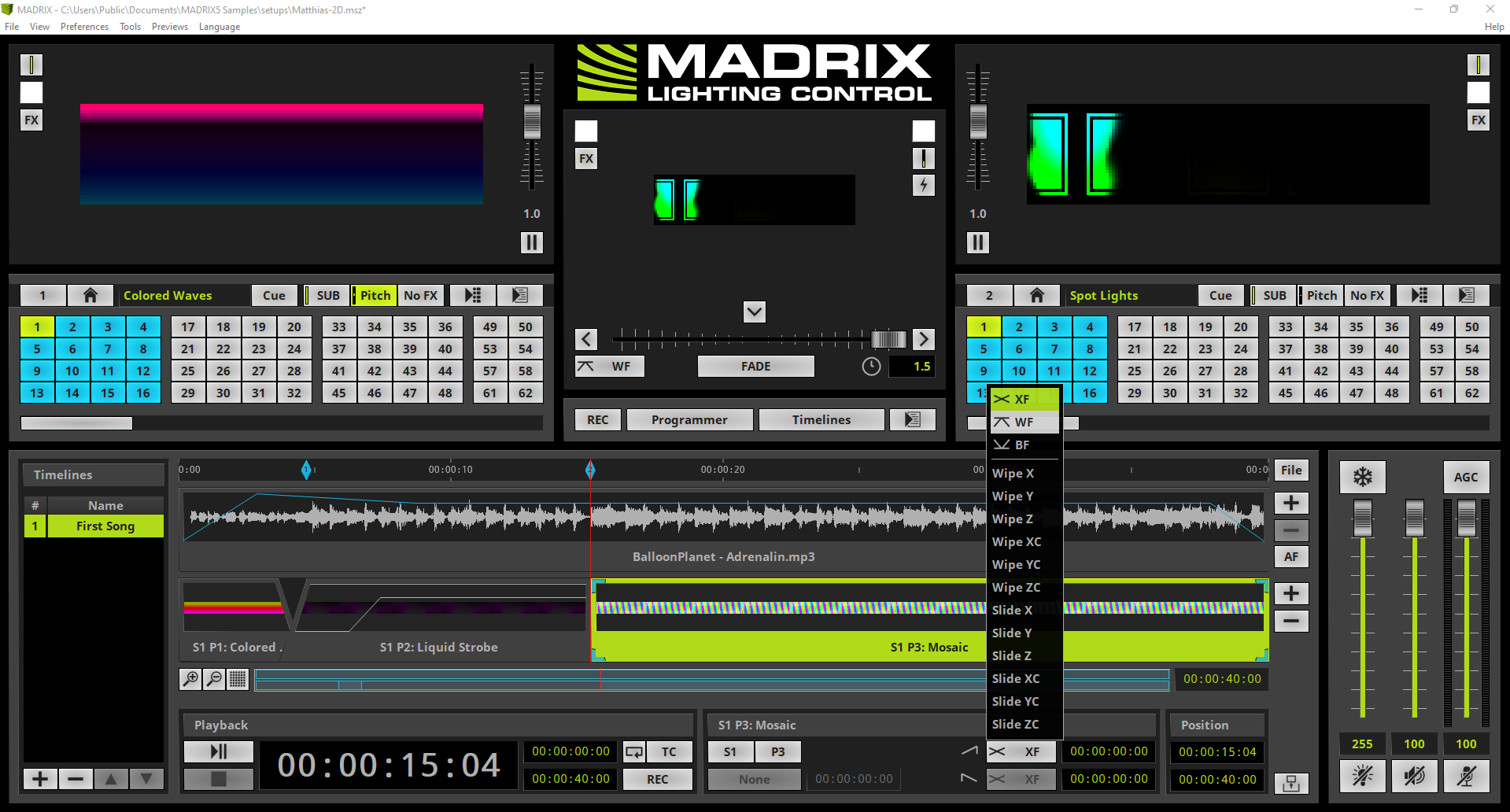Click the crossfader left arrow

click(x=586, y=339)
